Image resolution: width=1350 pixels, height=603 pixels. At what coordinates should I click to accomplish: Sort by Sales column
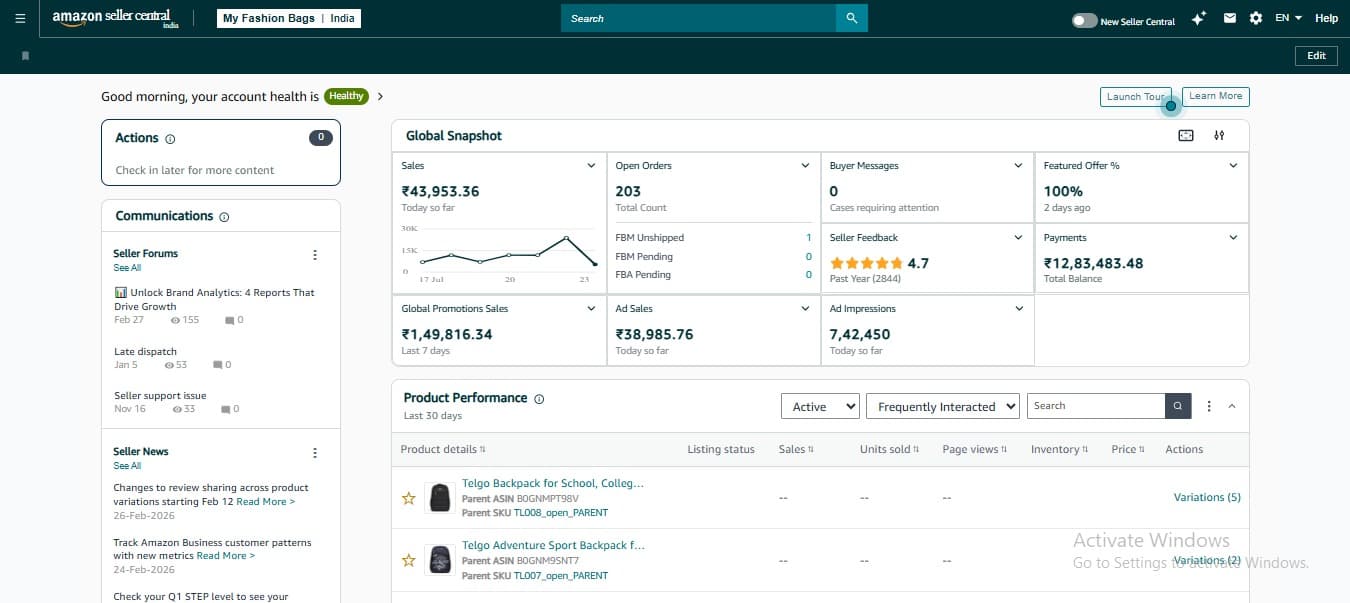click(x=796, y=450)
